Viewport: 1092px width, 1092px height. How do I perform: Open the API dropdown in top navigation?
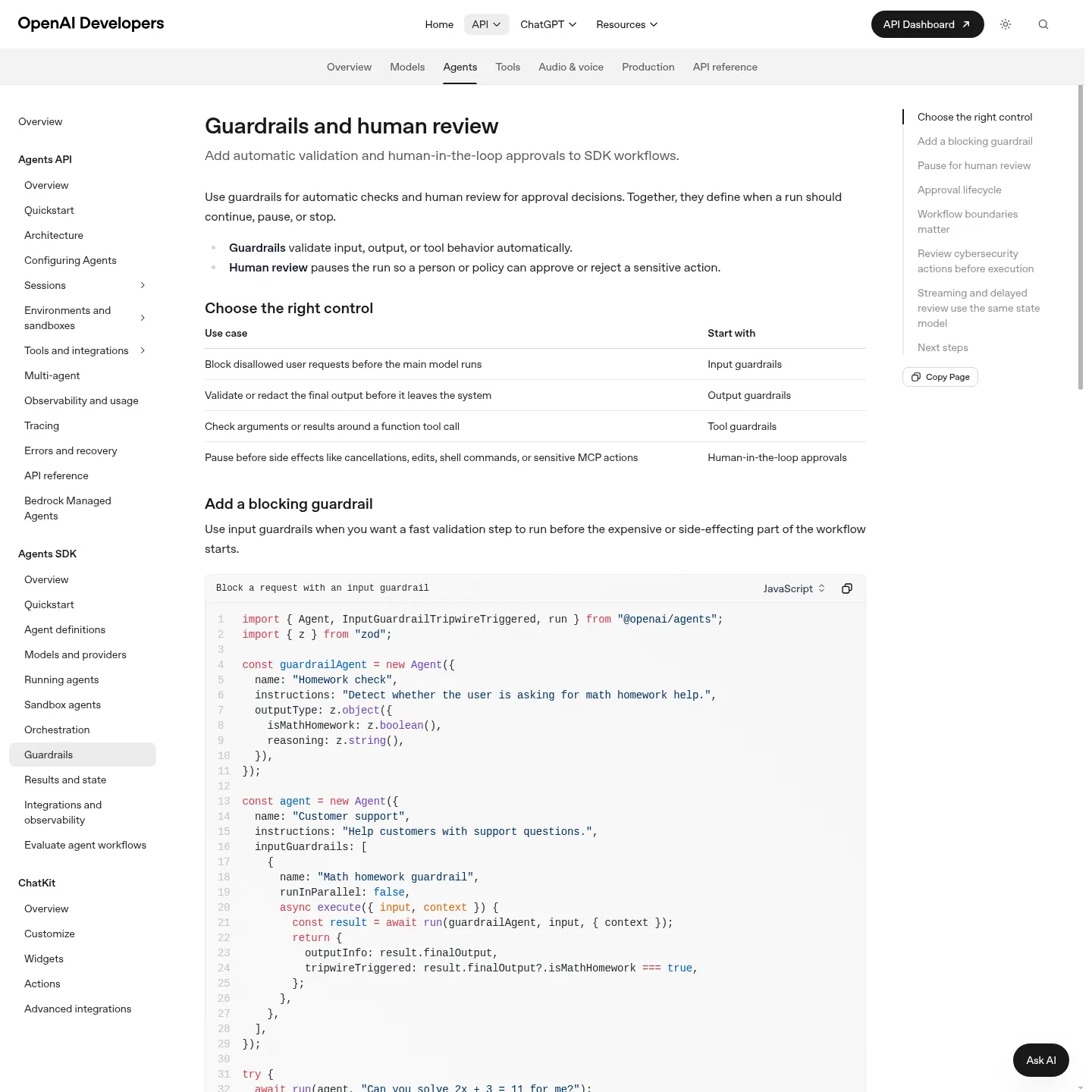tap(486, 24)
